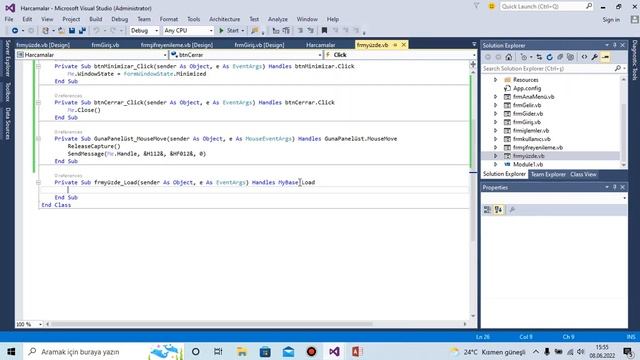Click the Save All toolbar icon
The height and width of the screenshot is (360, 640).
click(82, 31)
